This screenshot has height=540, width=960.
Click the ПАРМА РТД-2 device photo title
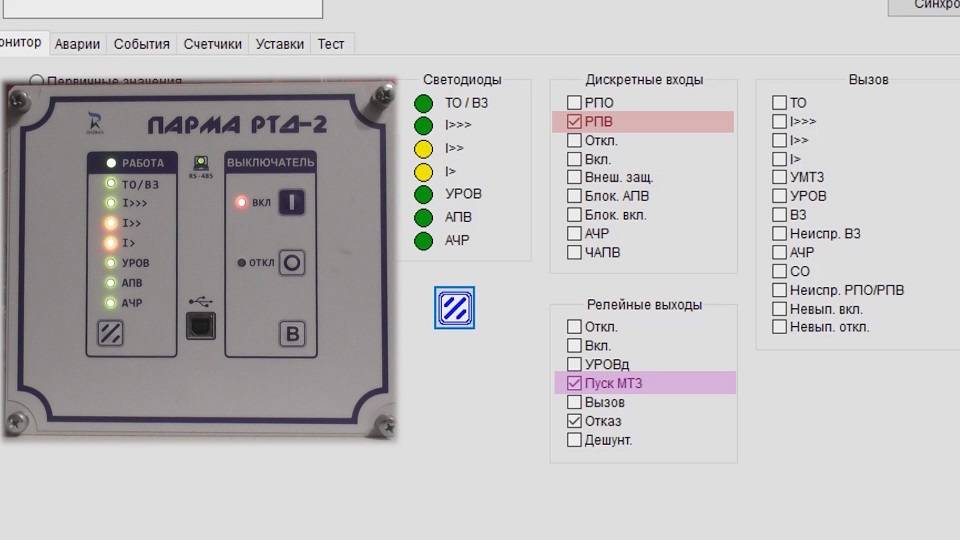(x=237, y=125)
